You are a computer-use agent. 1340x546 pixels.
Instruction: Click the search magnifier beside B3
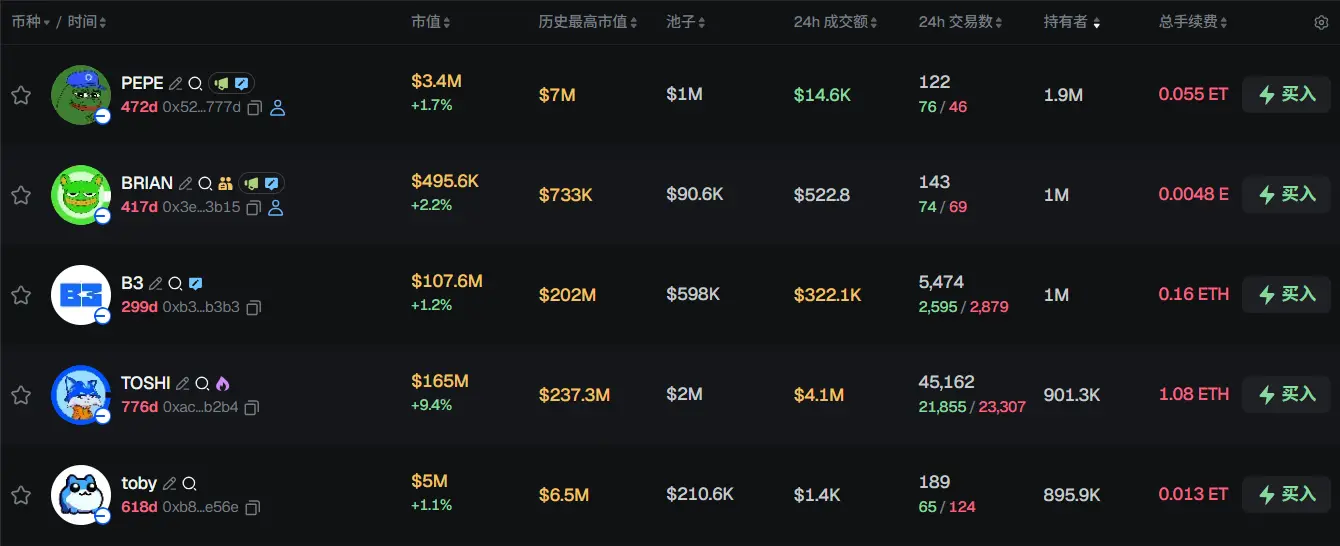pyautogui.click(x=175, y=284)
